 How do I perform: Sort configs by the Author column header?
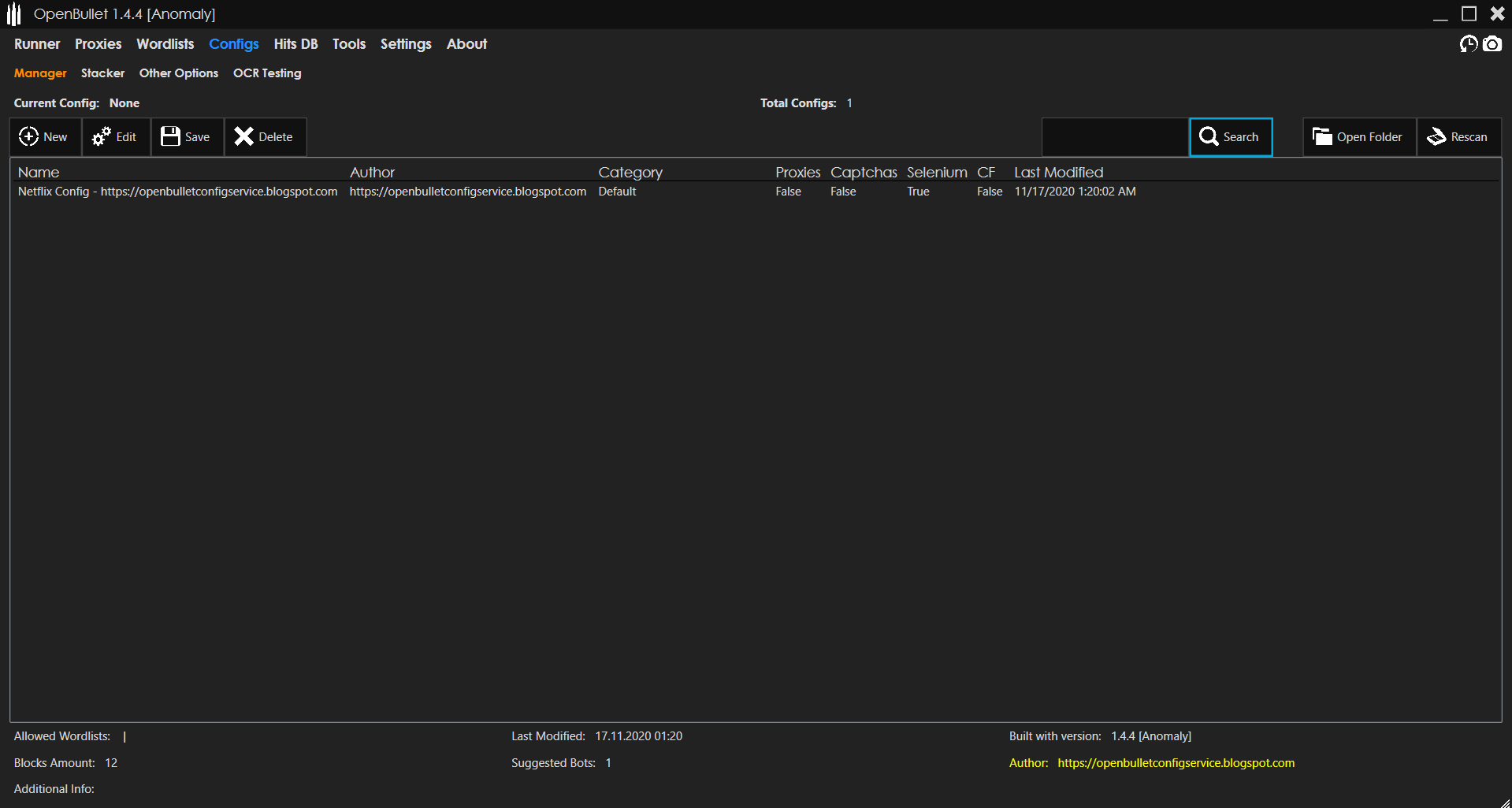[x=373, y=172]
